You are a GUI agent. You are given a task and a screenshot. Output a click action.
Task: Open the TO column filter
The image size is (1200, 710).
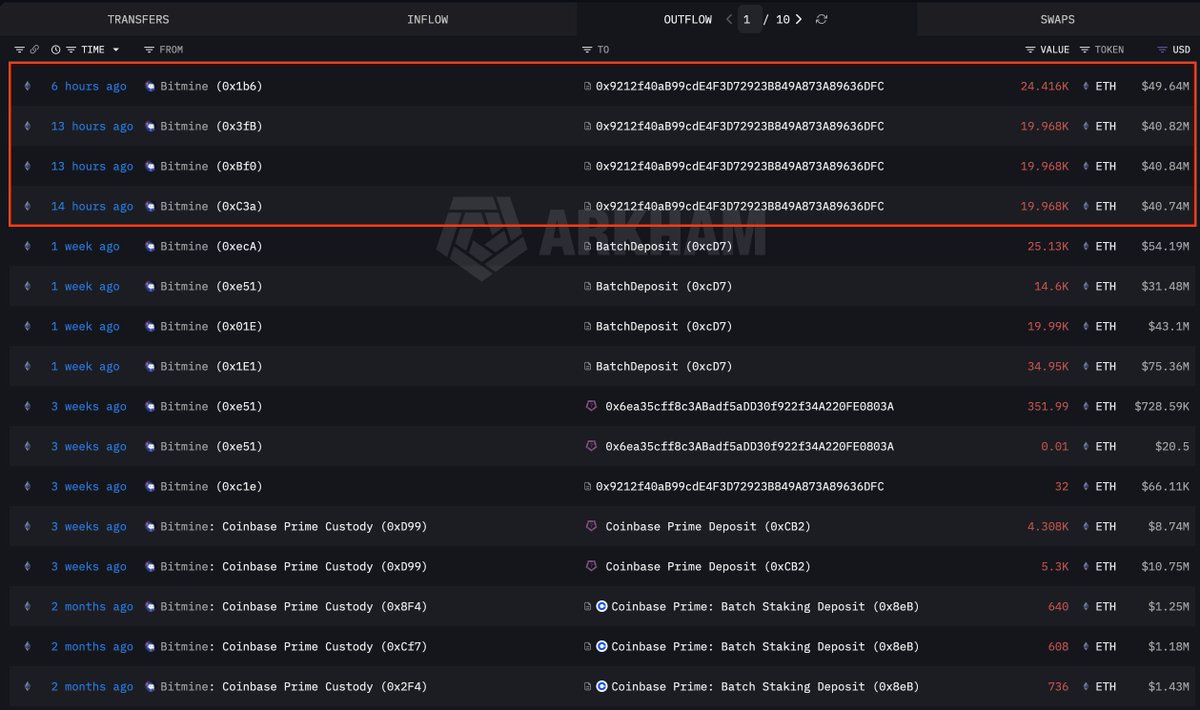pyautogui.click(x=588, y=49)
